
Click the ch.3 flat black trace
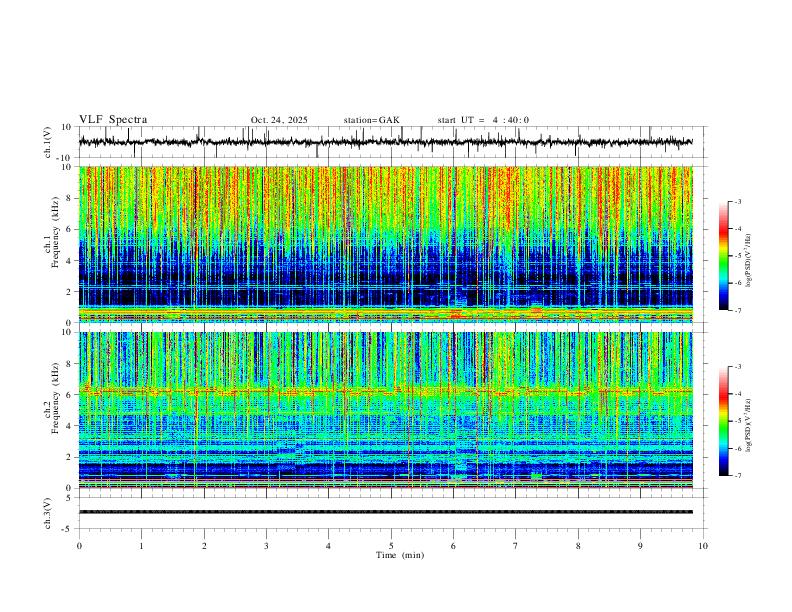click(385, 512)
